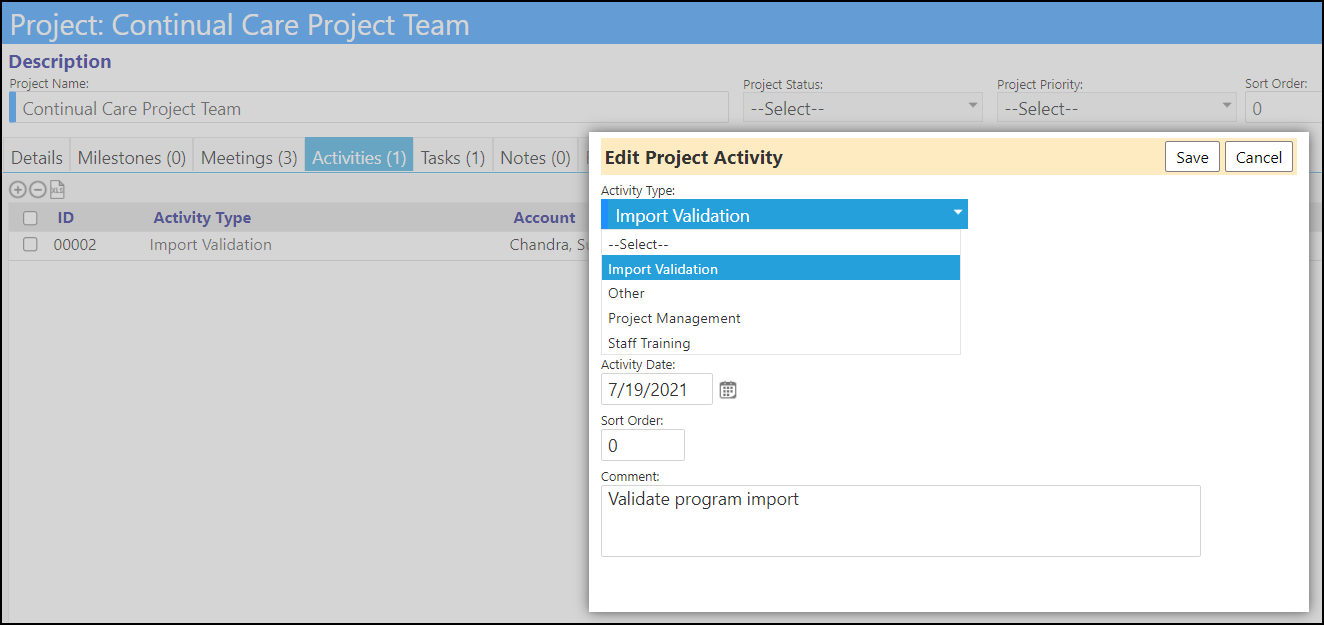This screenshot has height=625, width=1324.
Task: Click the Comment text area
Action: (900, 521)
